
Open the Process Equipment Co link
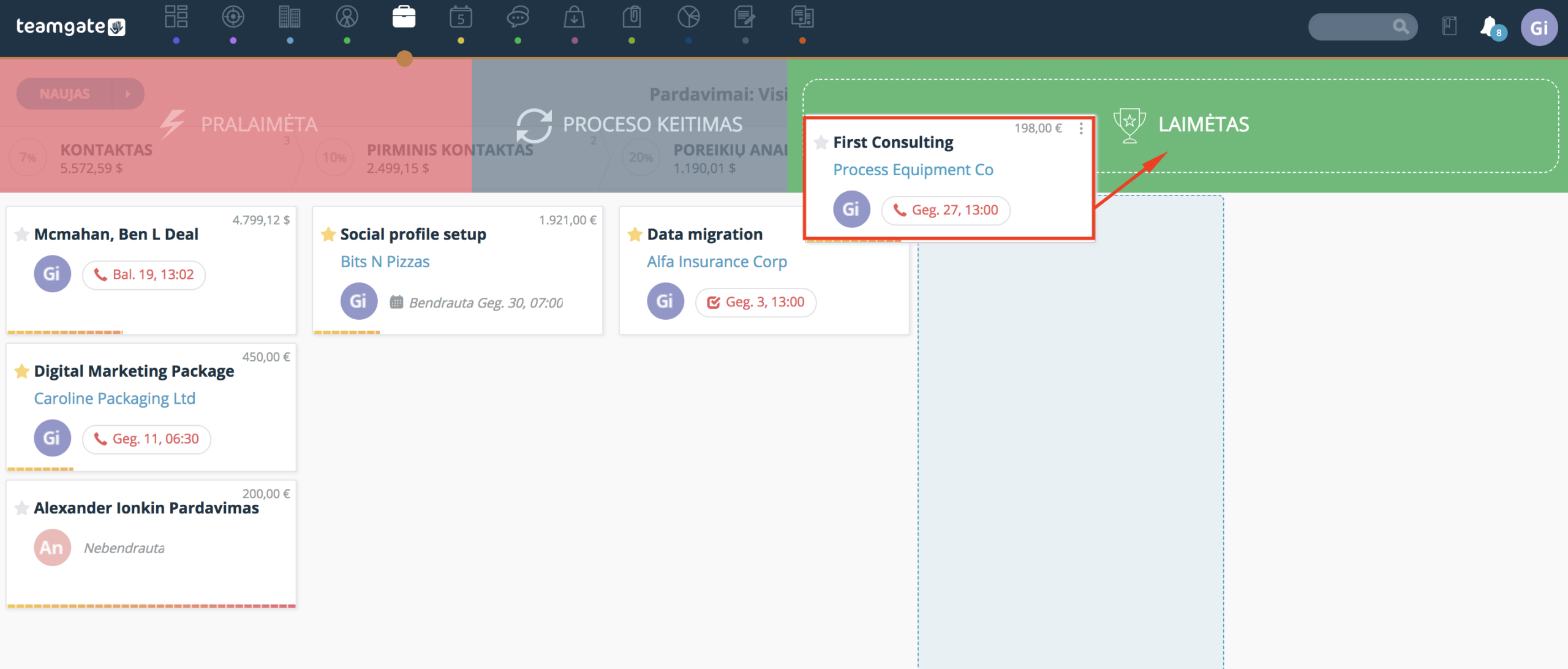pos(913,170)
